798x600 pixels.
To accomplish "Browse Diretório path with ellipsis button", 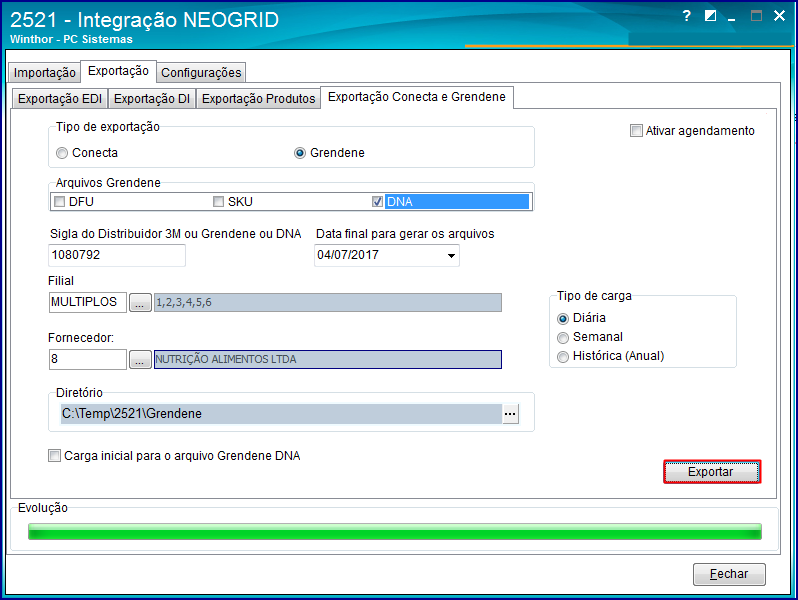I will point(510,414).
